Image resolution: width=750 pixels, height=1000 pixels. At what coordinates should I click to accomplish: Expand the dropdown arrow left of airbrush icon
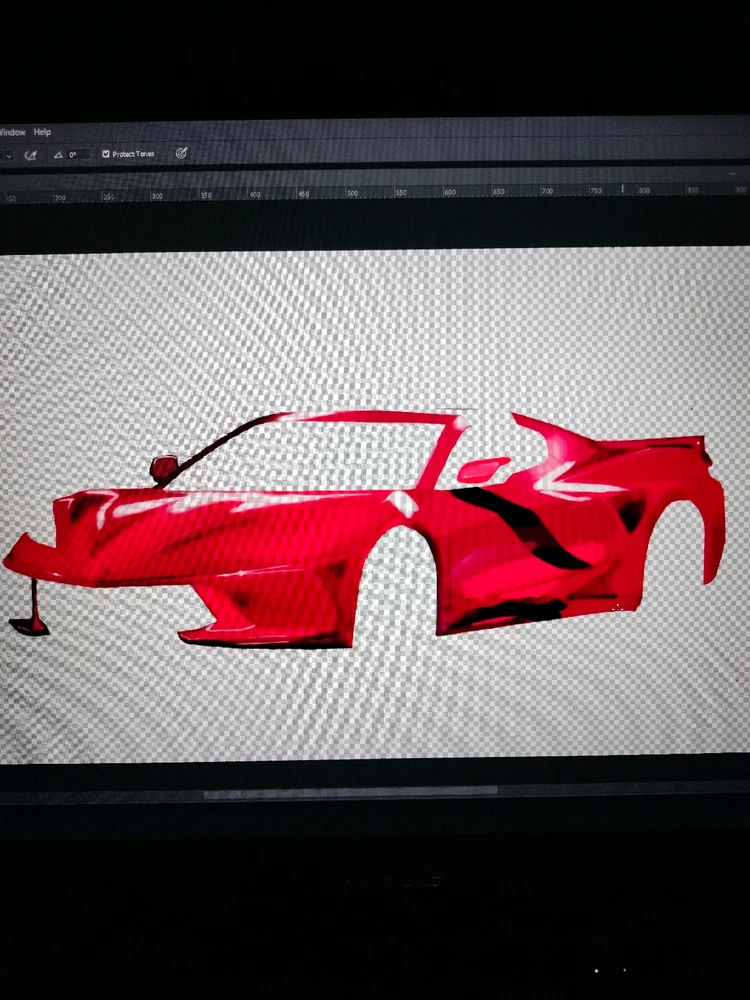pyautogui.click(x=7, y=155)
